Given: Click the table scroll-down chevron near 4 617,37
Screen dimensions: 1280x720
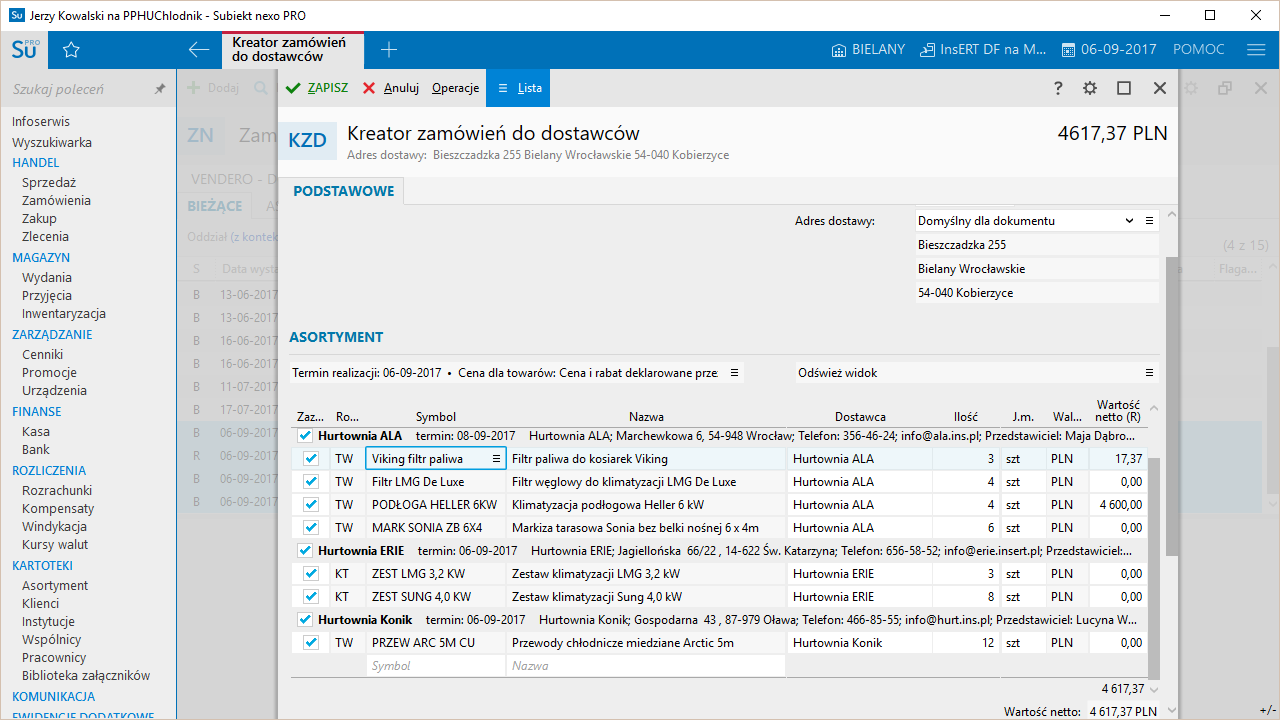Looking at the screenshot, I should pos(1154,689).
